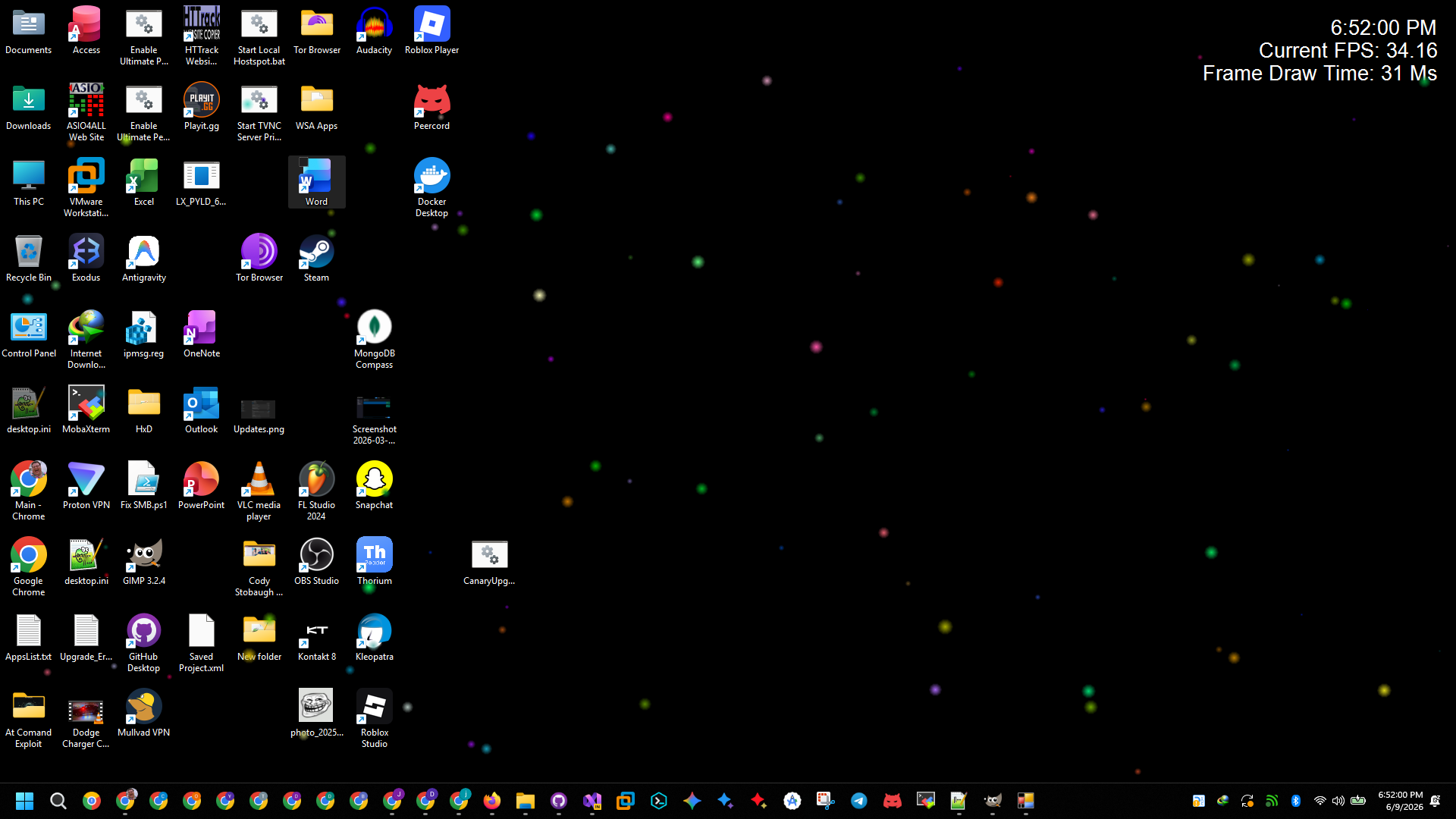Screen dimensions: 1456x819
Task: Open the Thorium Reader shortcut
Action: click(x=374, y=561)
